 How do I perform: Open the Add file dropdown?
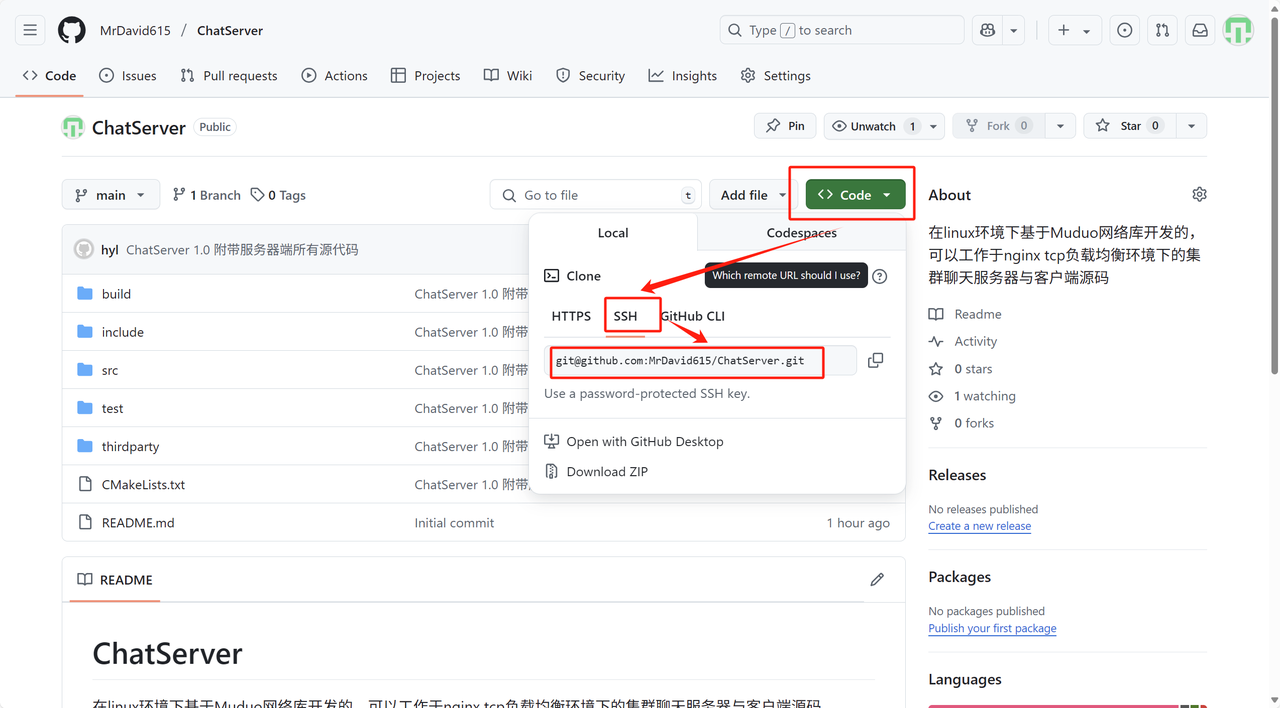point(755,195)
